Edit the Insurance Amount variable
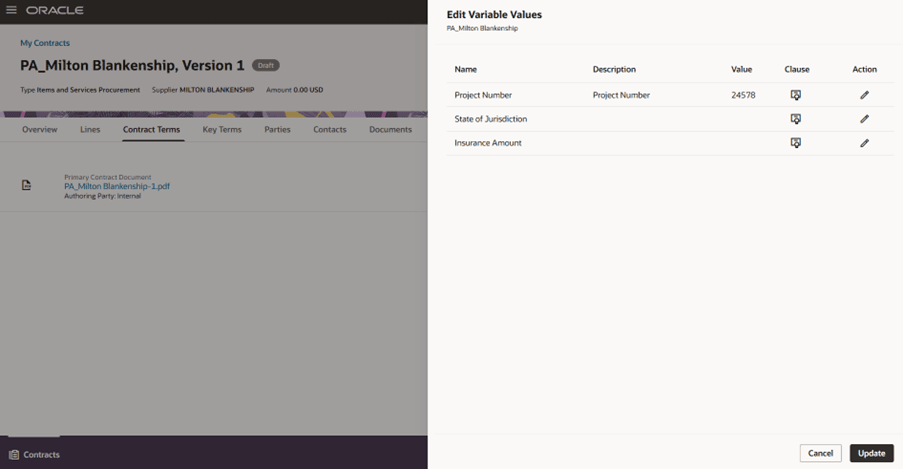Screen dimensions: 903x469 coord(864,143)
